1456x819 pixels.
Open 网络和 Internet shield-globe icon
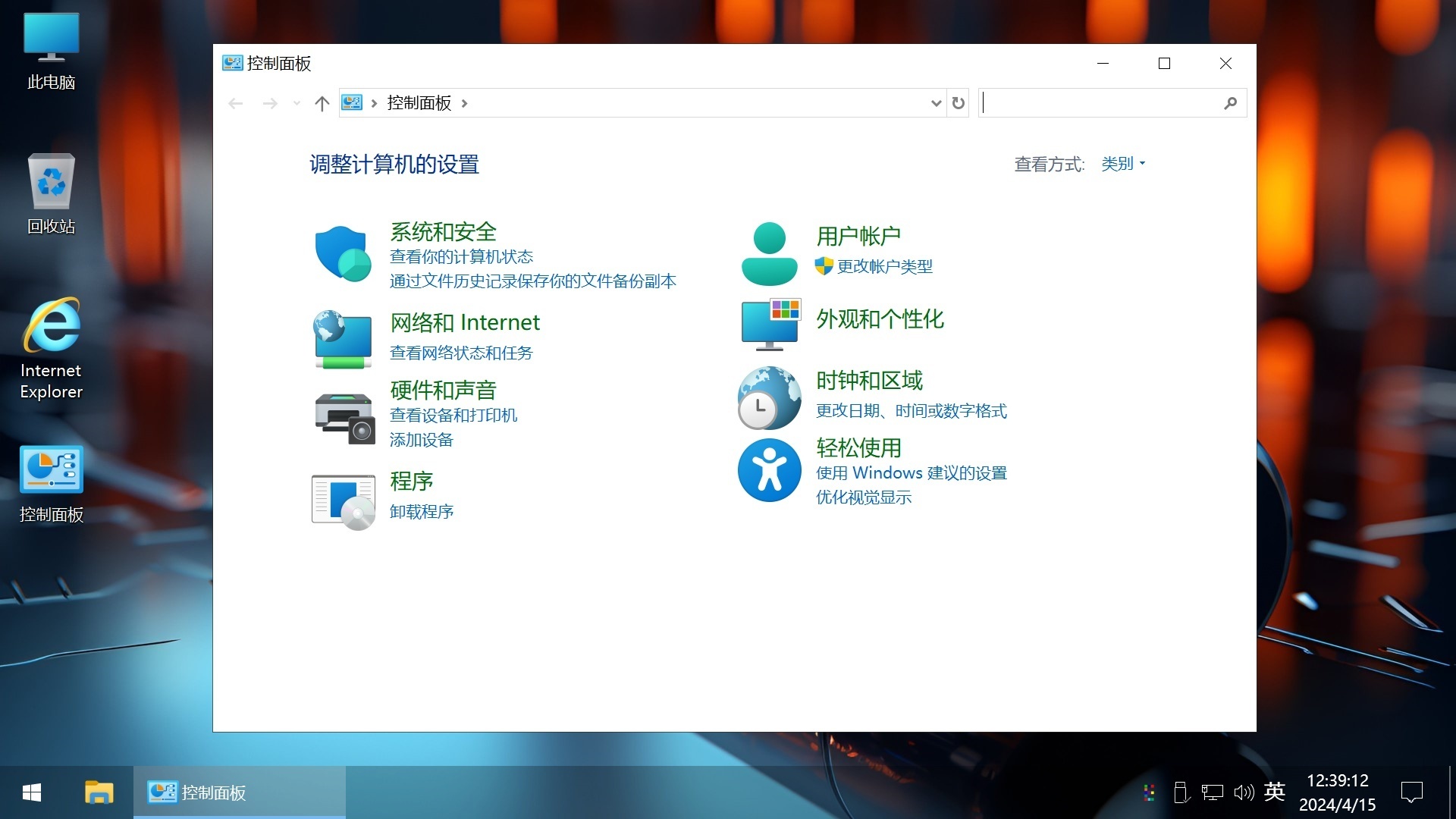tap(342, 339)
